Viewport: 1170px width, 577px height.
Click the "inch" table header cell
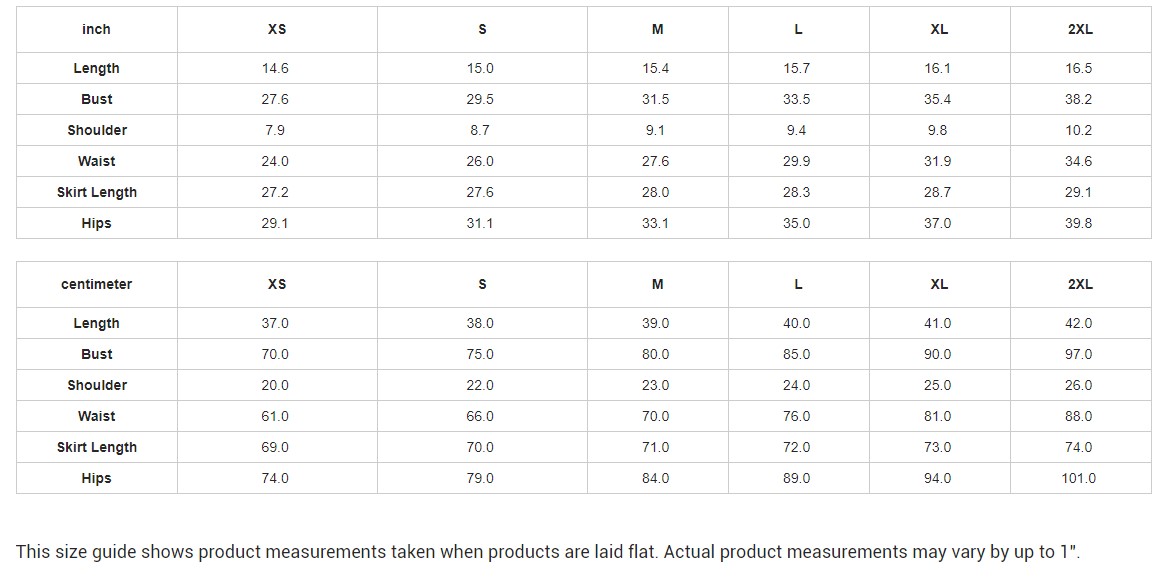click(96, 29)
